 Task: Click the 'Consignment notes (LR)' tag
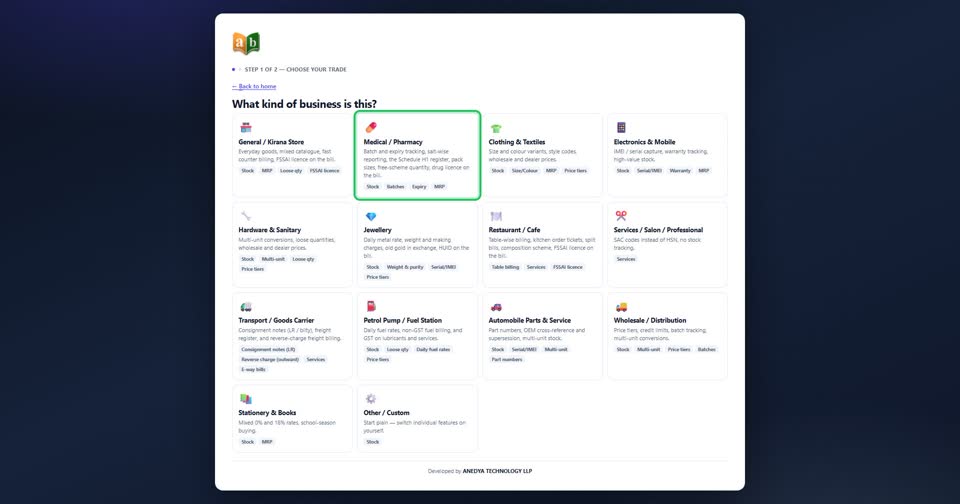268,350
